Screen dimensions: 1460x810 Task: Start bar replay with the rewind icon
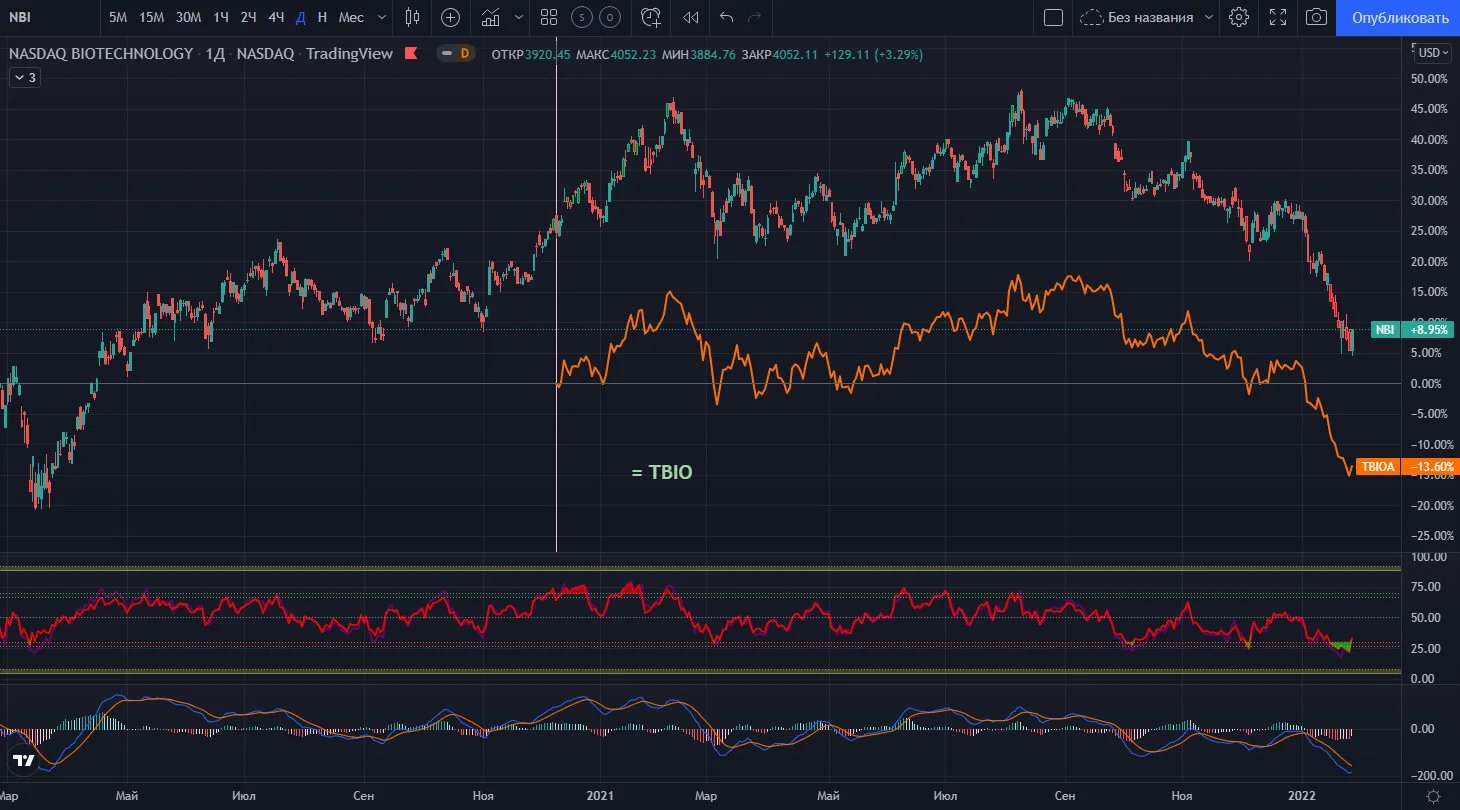coord(690,17)
